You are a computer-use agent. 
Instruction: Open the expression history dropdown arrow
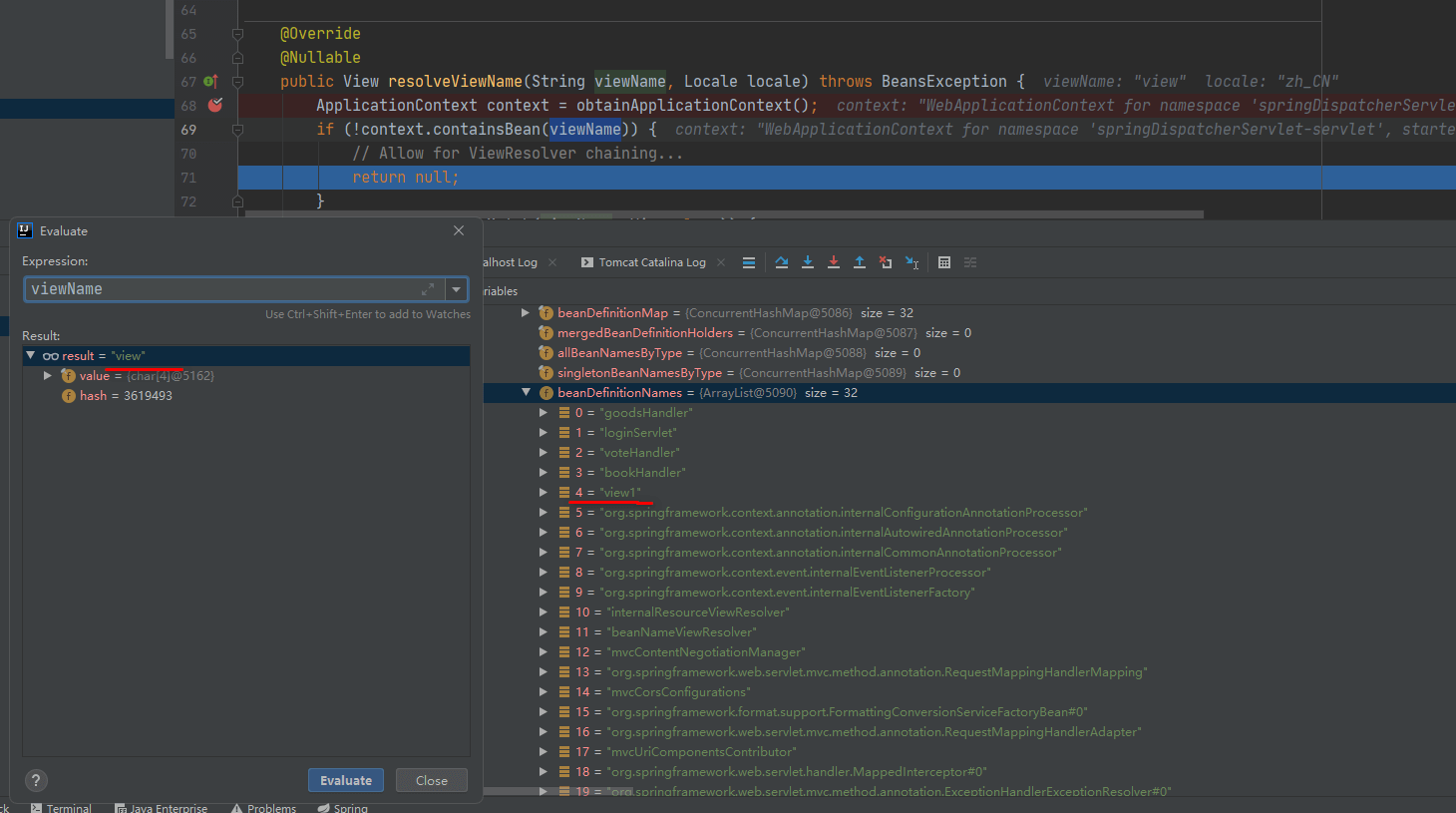tap(456, 289)
